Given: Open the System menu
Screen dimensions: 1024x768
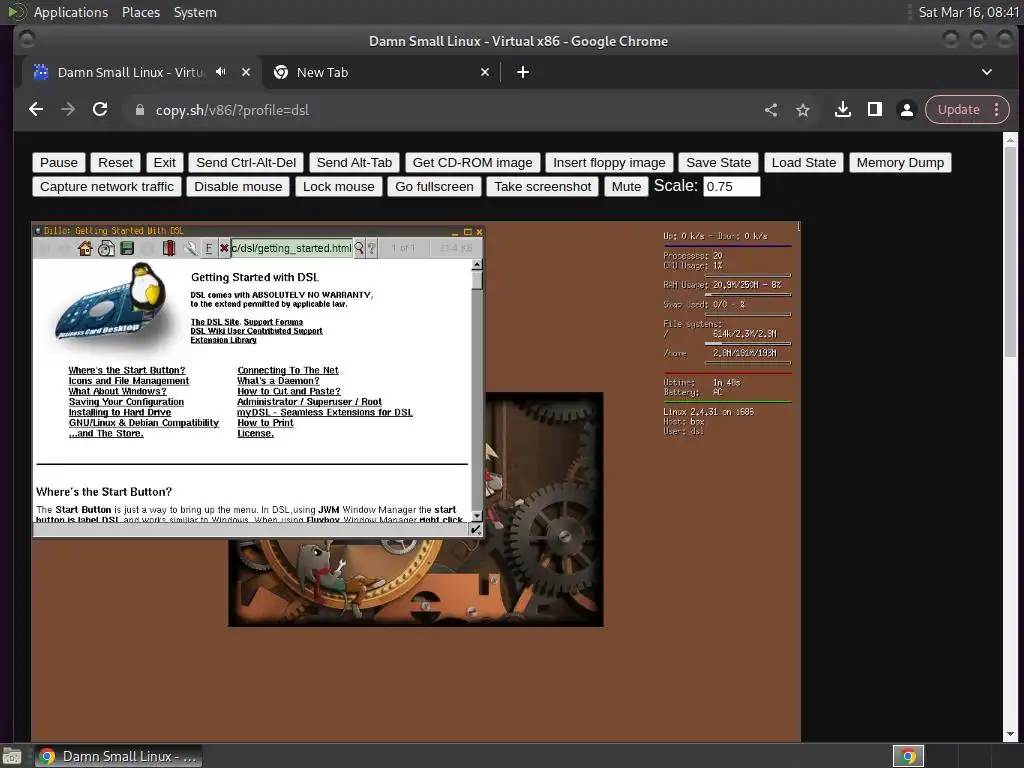Looking at the screenshot, I should [195, 12].
